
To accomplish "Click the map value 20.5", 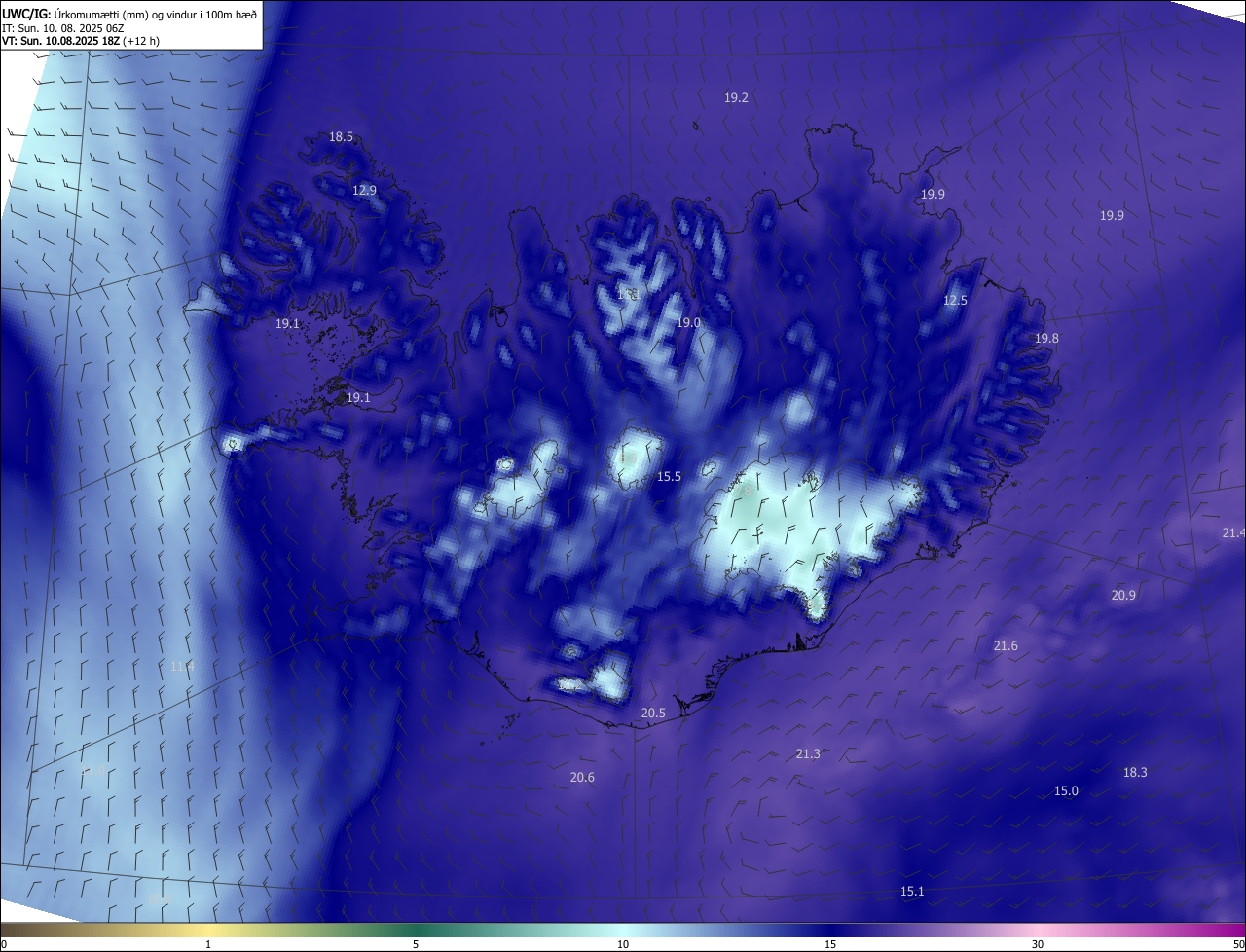I will point(653,714).
